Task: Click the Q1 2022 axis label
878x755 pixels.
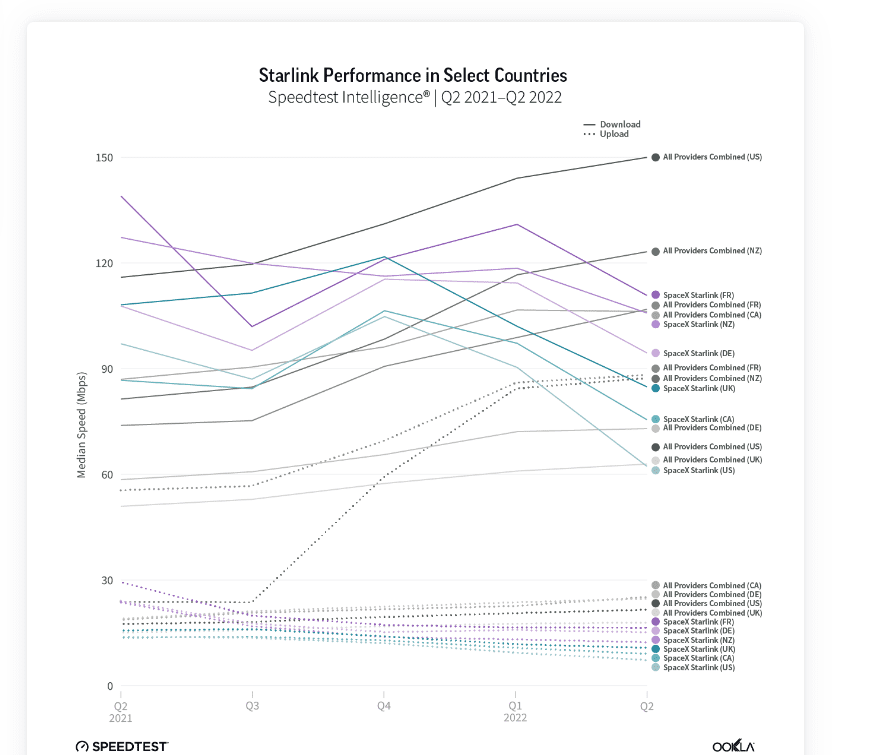Action: point(515,712)
